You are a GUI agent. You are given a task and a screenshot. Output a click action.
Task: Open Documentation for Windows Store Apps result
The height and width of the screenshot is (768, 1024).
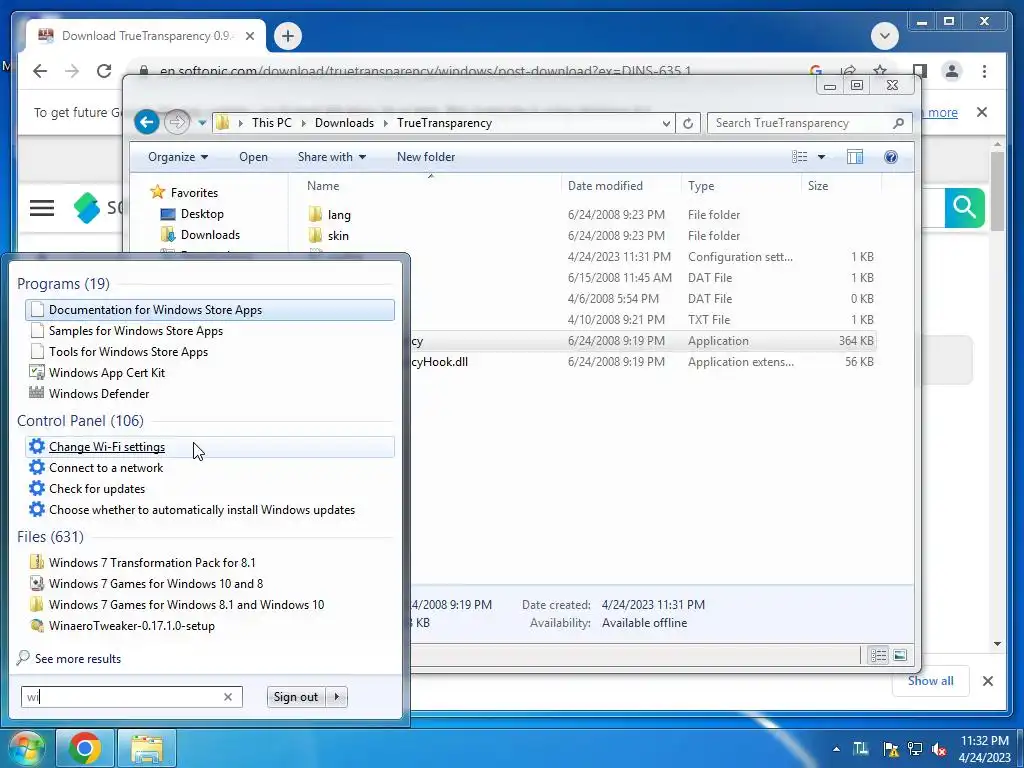coord(210,310)
